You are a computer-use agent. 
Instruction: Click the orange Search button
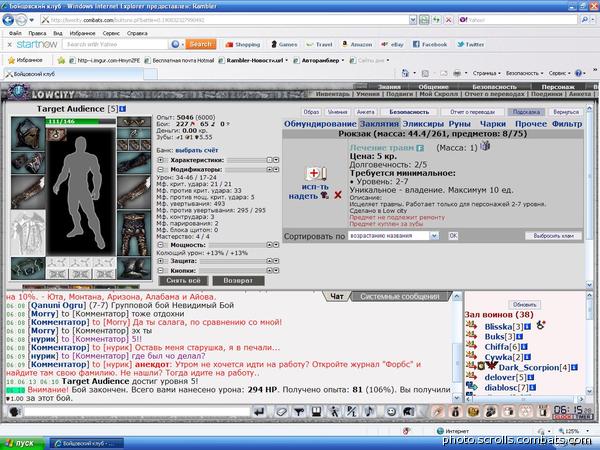[x=201, y=44]
